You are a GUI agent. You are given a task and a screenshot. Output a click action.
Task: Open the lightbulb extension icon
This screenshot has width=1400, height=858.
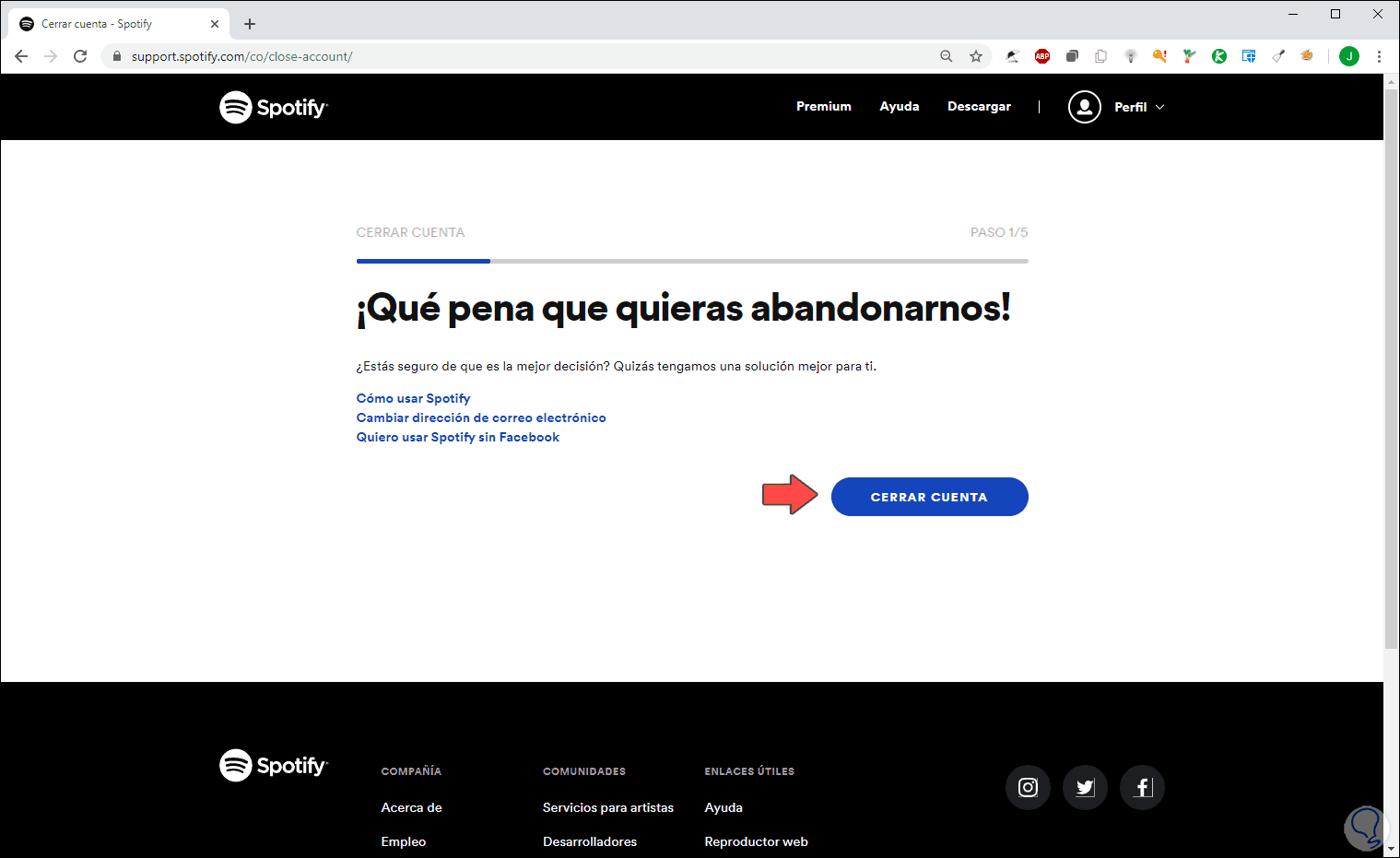click(1131, 56)
